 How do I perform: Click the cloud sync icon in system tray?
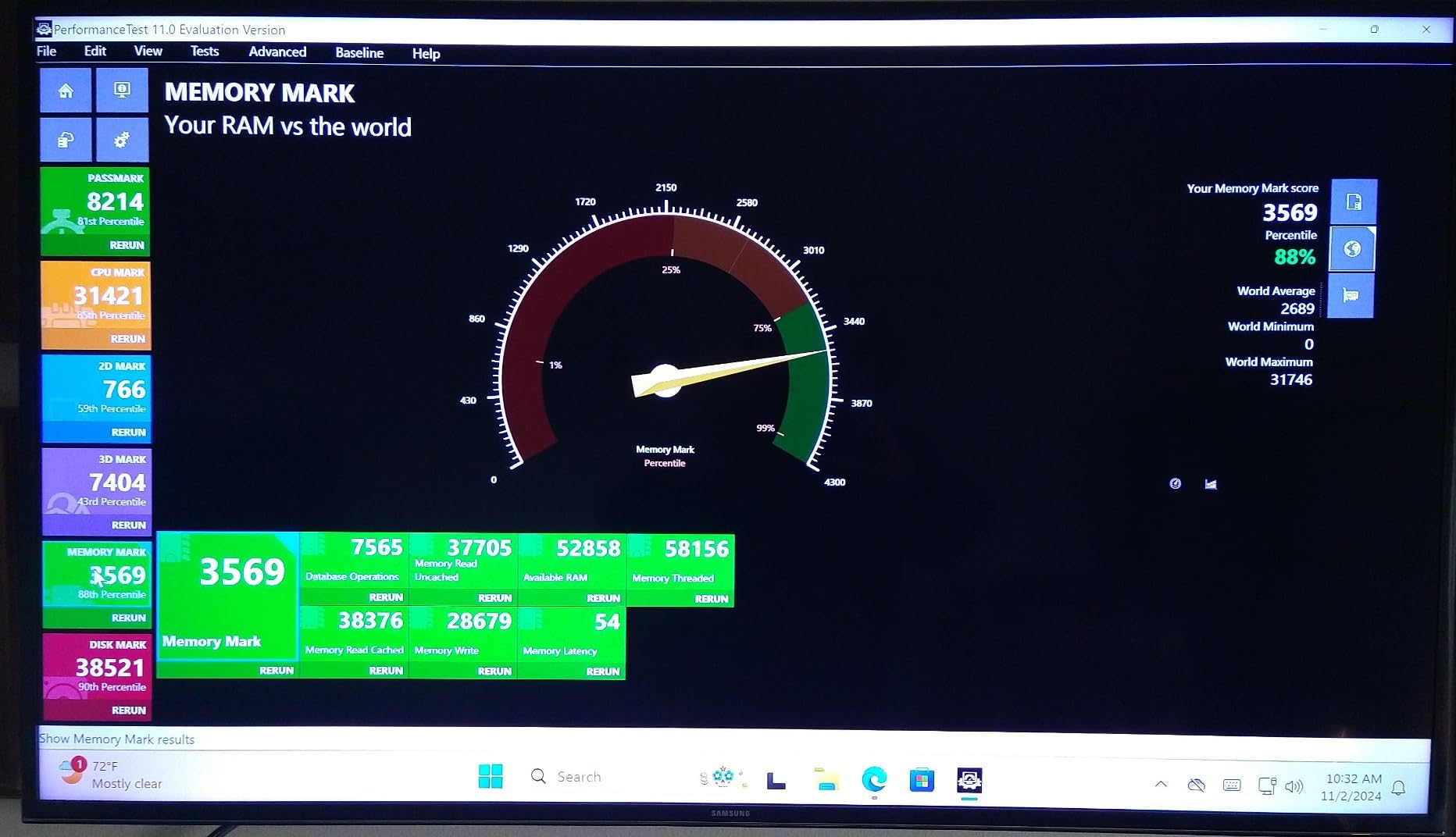pos(1196,785)
